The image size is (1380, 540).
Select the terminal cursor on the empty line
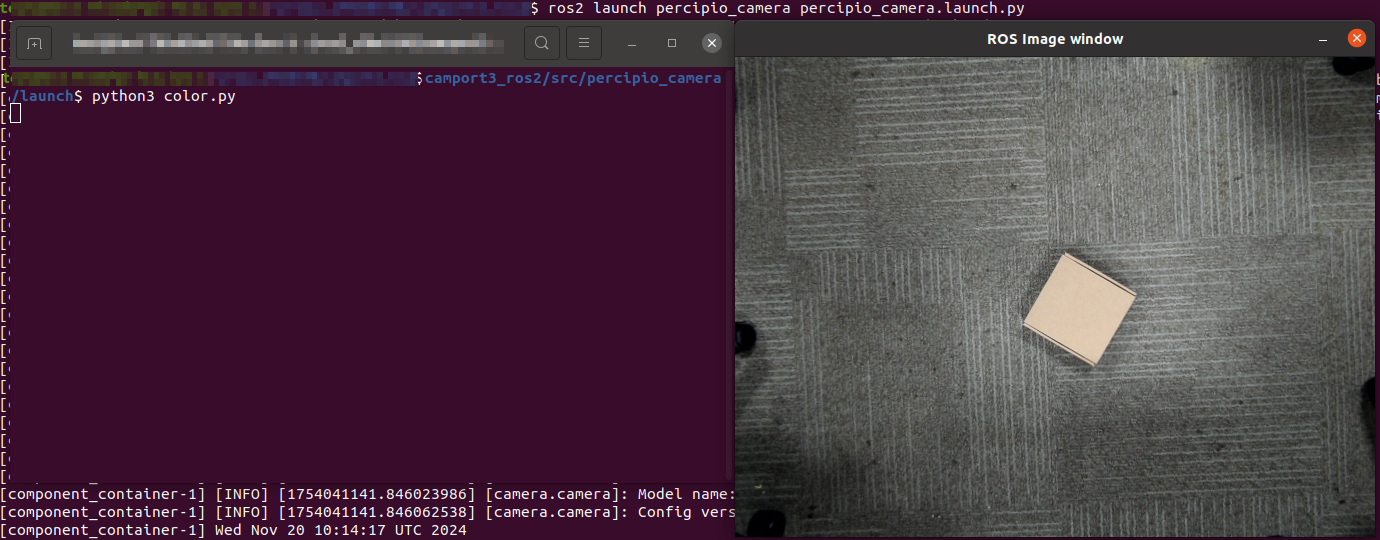(x=15, y=114)
